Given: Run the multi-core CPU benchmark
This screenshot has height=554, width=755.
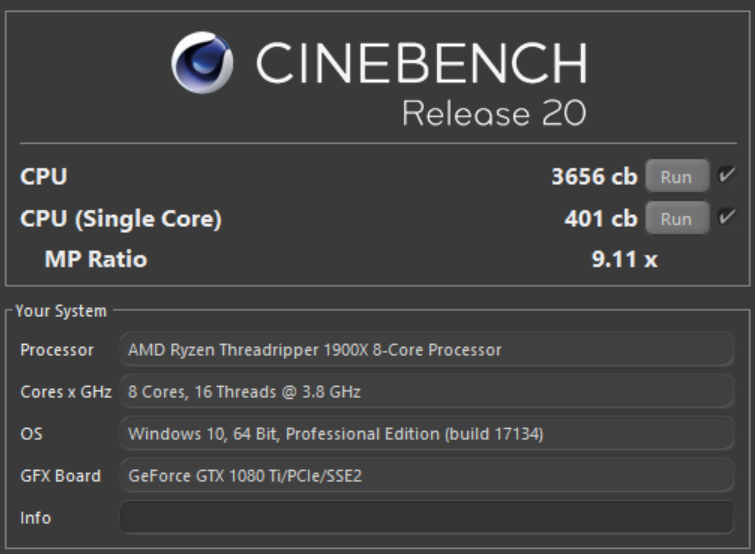Looking at the screenshot, I should coord(676,177).
